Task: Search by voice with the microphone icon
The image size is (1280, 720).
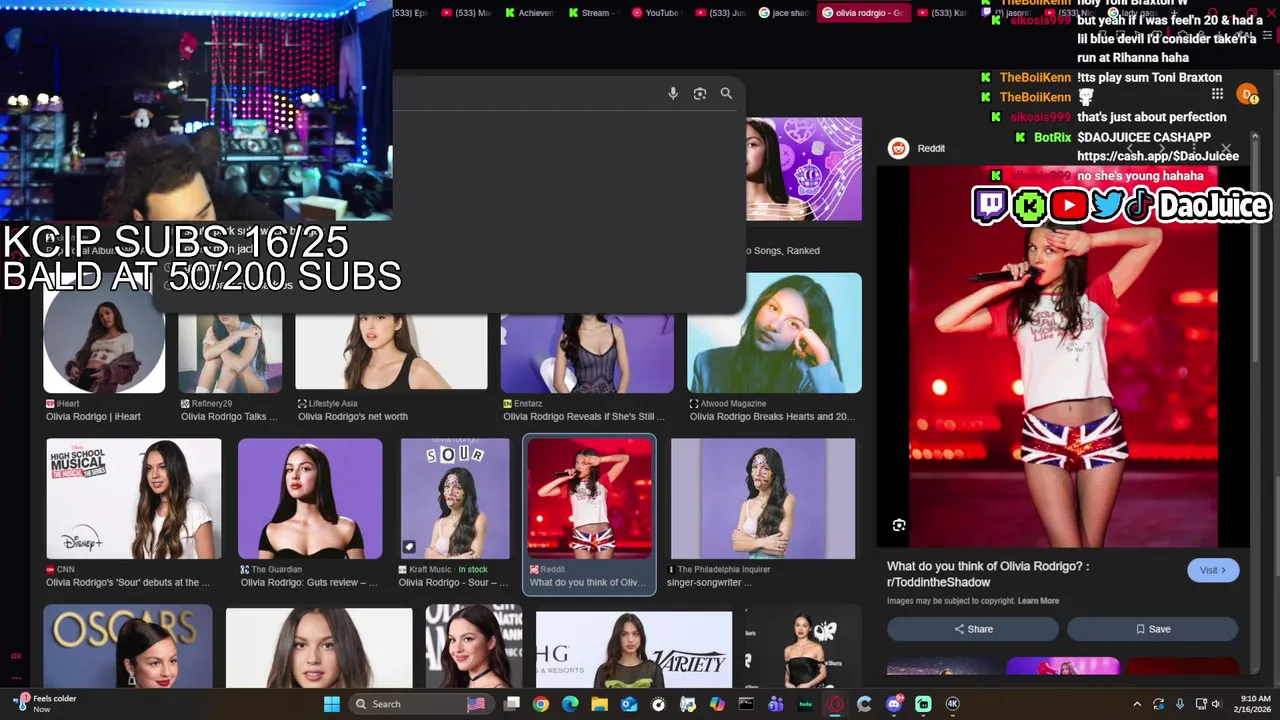Action: pos(673,93)
